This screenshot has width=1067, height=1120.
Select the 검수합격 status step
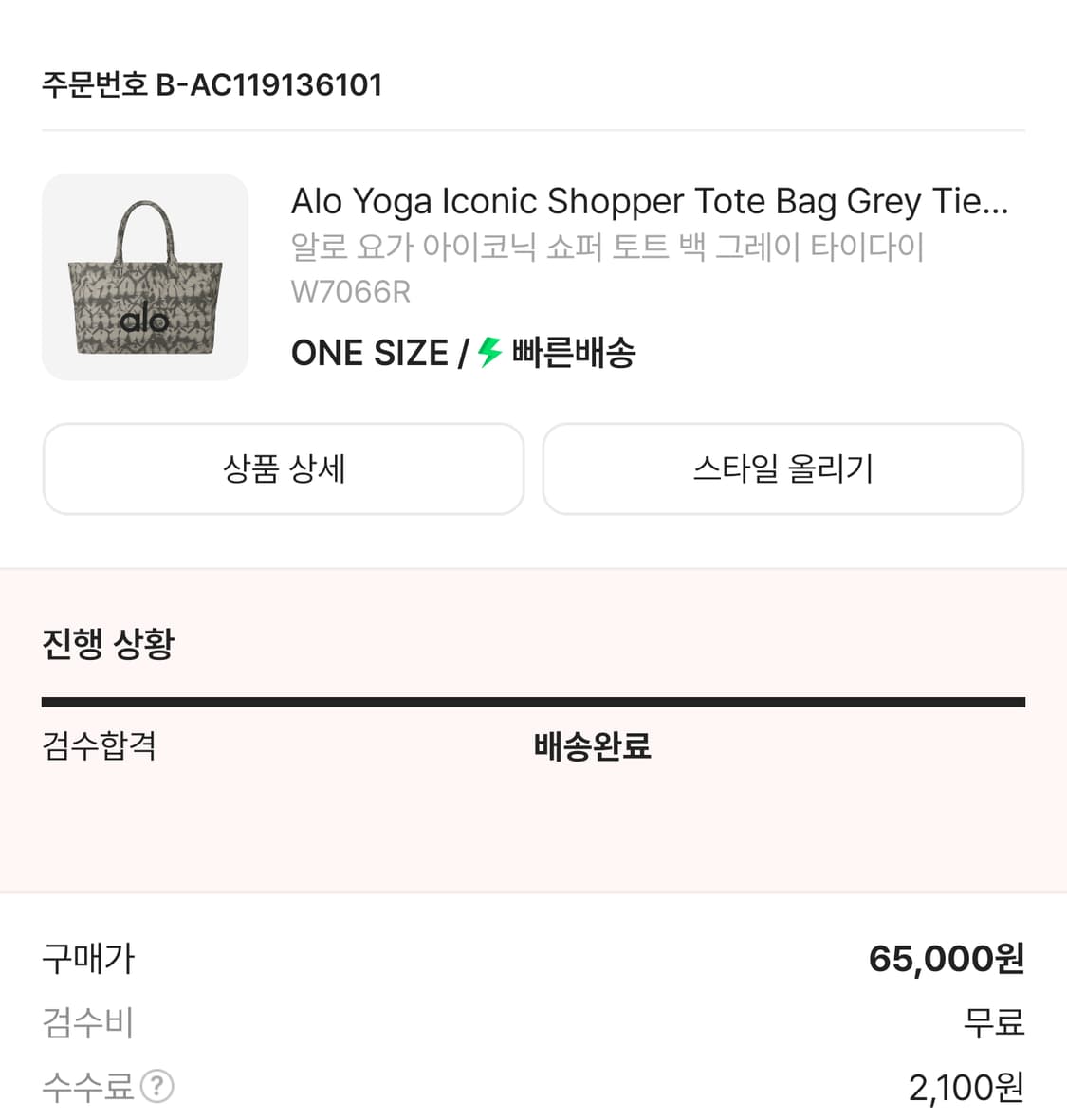click(99, 745)
